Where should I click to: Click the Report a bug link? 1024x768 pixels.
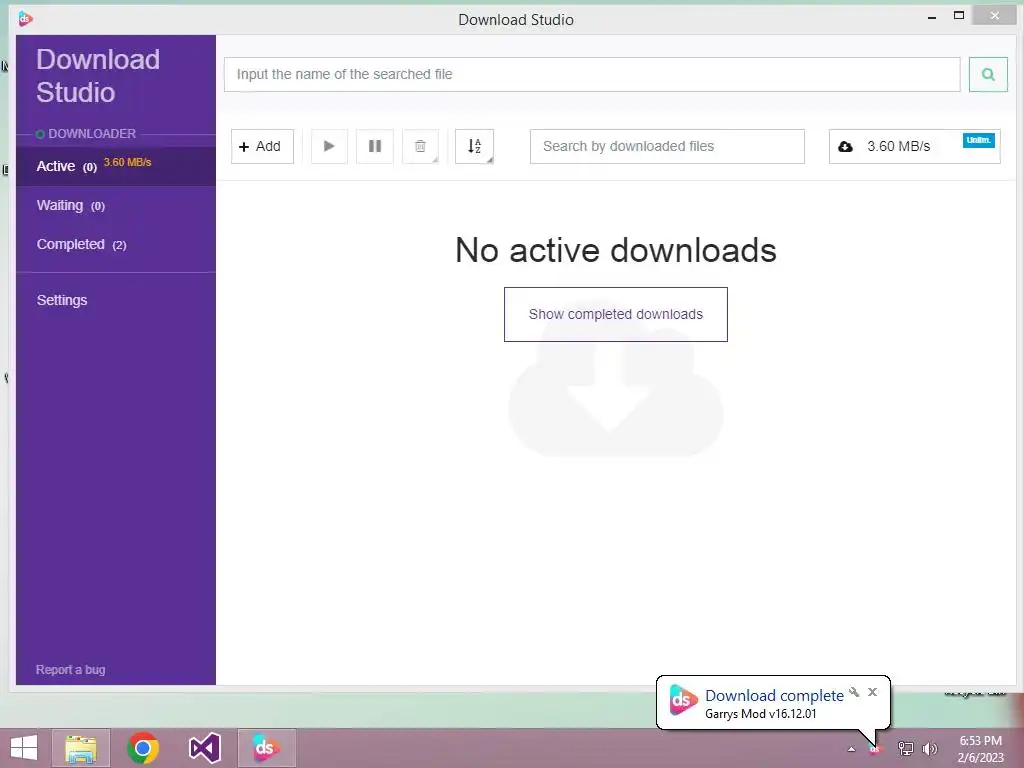click(71, 669)
